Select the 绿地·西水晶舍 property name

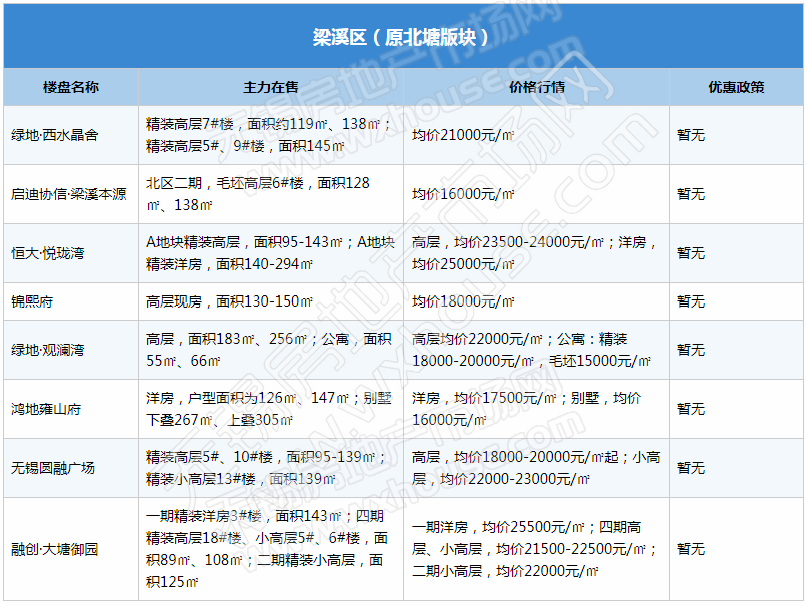[54, 135]
